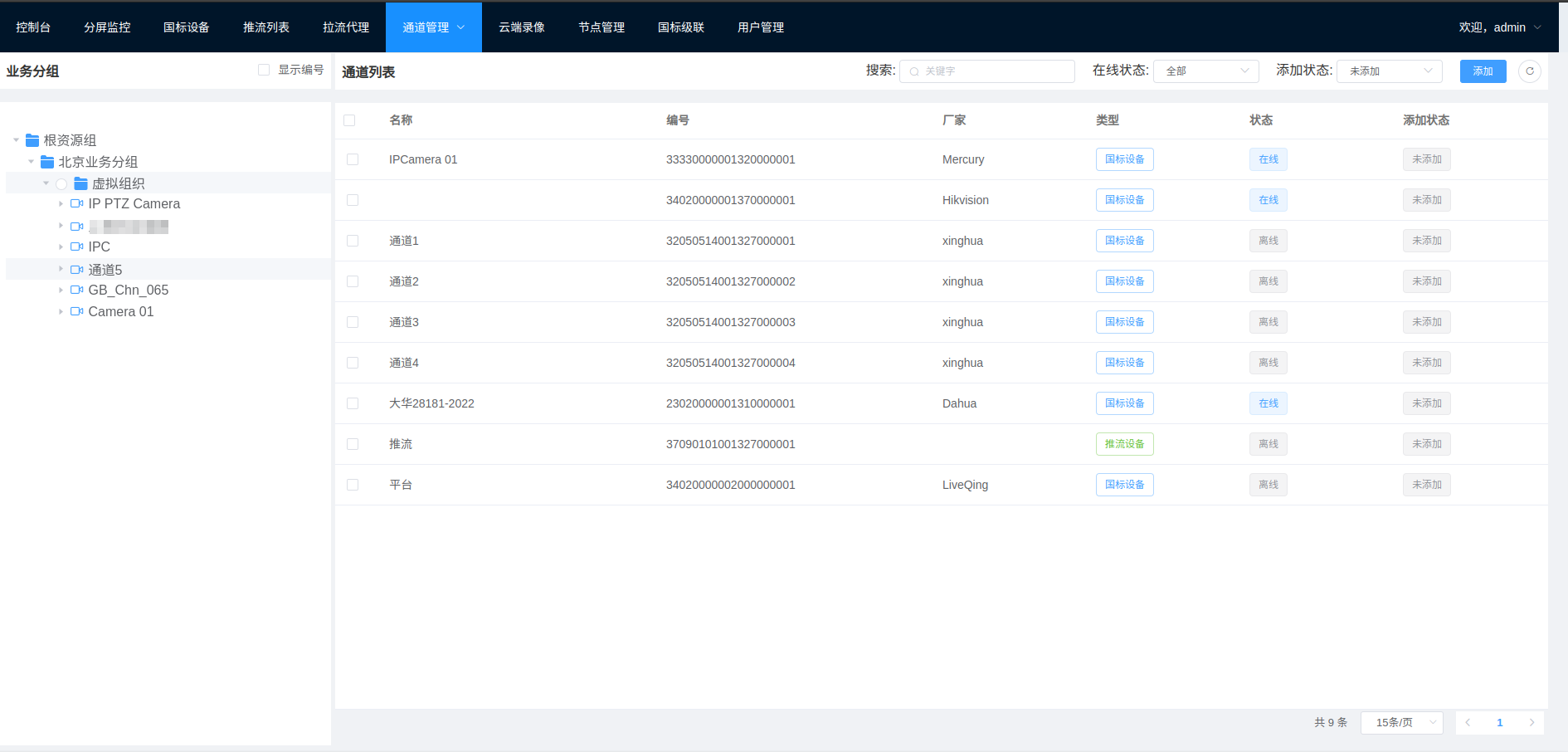
Task: Click the camera icon beside GB_Chn_065
Action: click(76, 290)
